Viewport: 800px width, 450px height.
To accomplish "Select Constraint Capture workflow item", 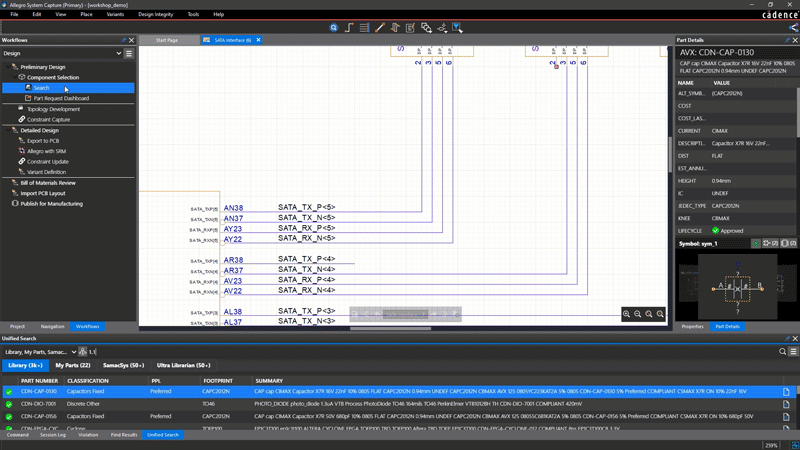I will pyautogui.click(x=48, y=119).
